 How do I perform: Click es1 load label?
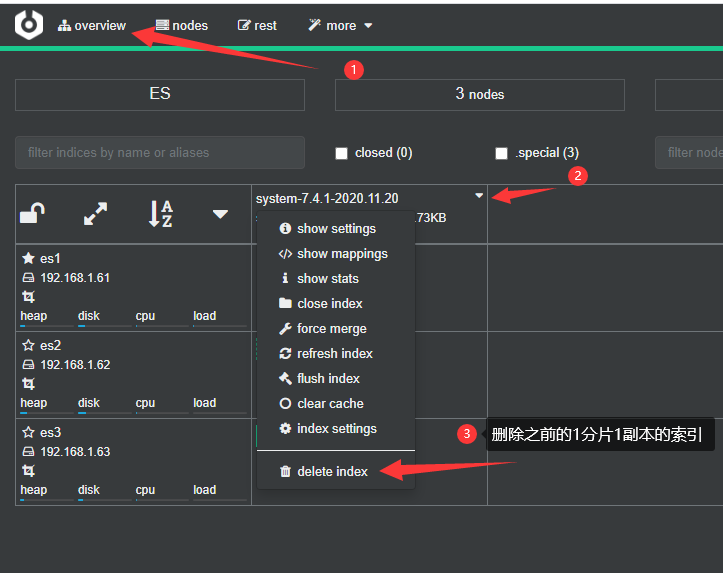click(205, 316)
